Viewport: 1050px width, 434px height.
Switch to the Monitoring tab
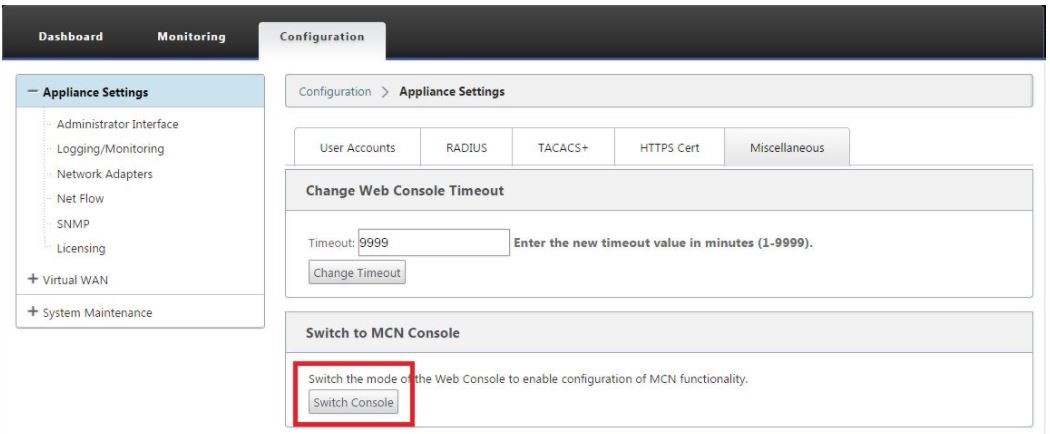point(192,37)
